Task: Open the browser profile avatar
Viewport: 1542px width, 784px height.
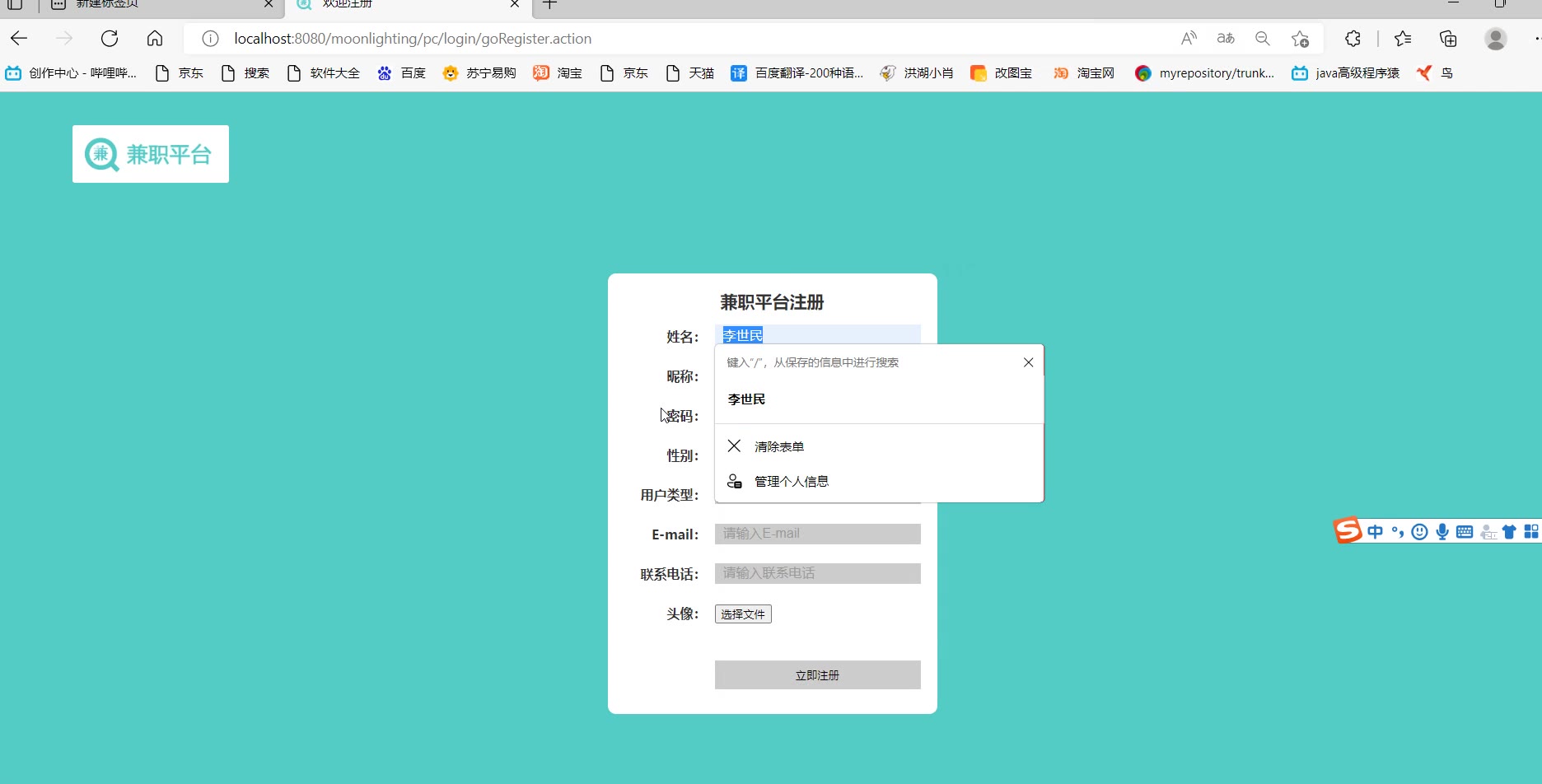Action: 1496,39
